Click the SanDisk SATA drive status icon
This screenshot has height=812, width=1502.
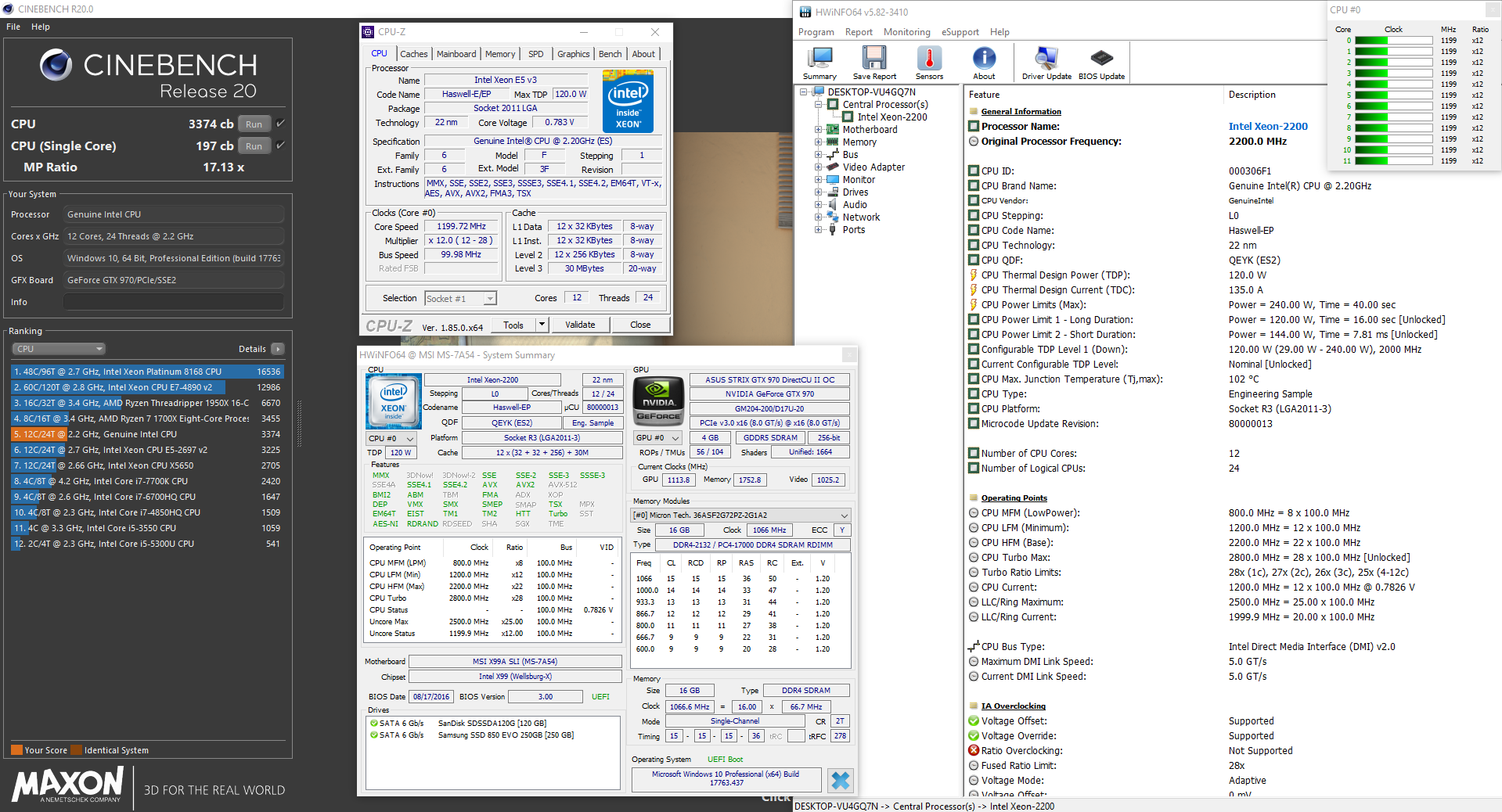(x=374, y=724)
